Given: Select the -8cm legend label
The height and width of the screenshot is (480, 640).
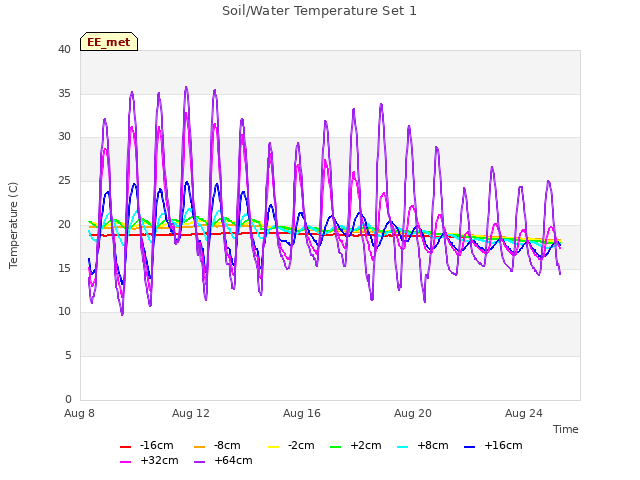Looking at the screenshot, I should pos(227,445).
